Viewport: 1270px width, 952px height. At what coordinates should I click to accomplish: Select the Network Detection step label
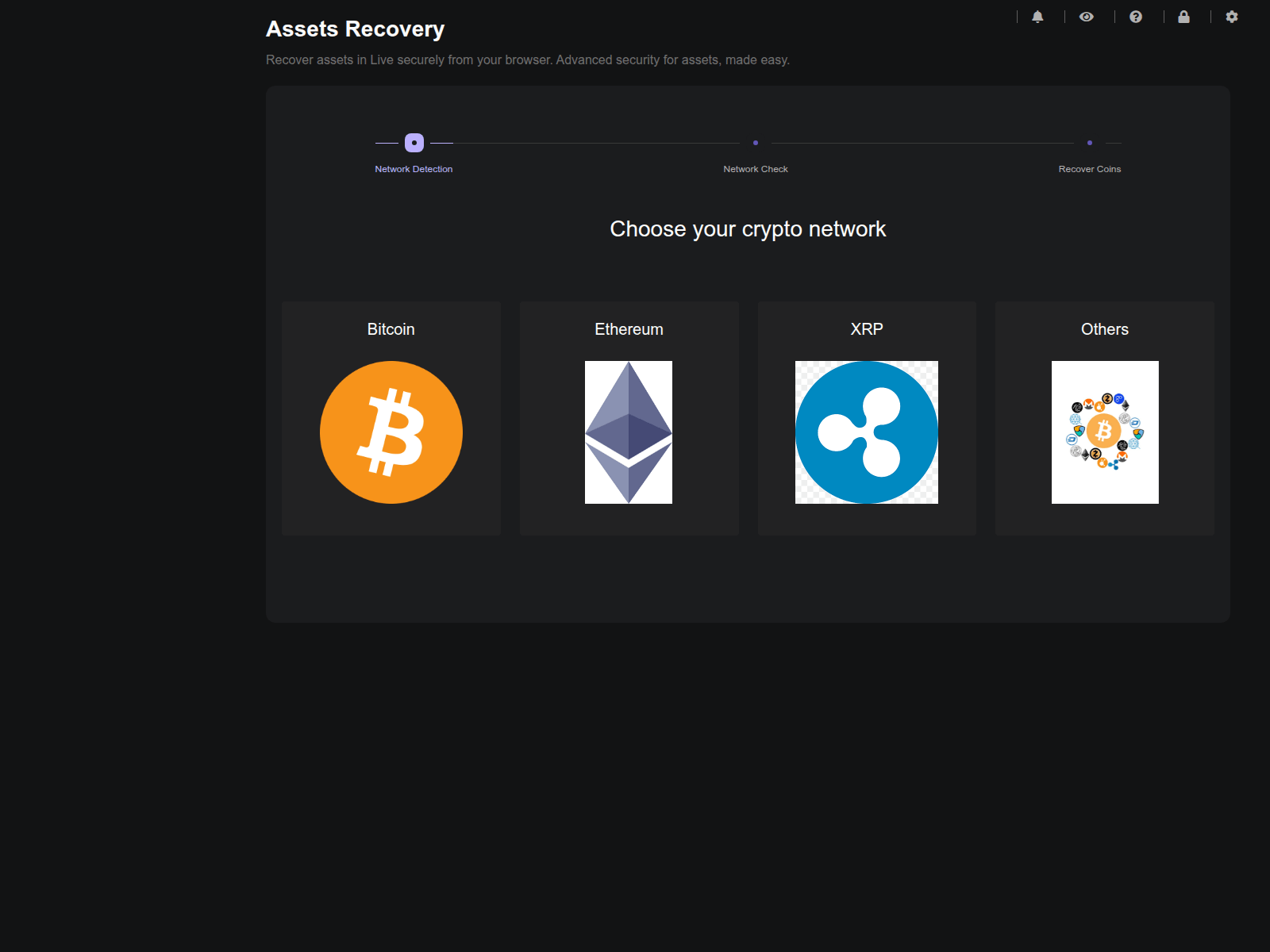pyautogui.click(x=414, y=169)
